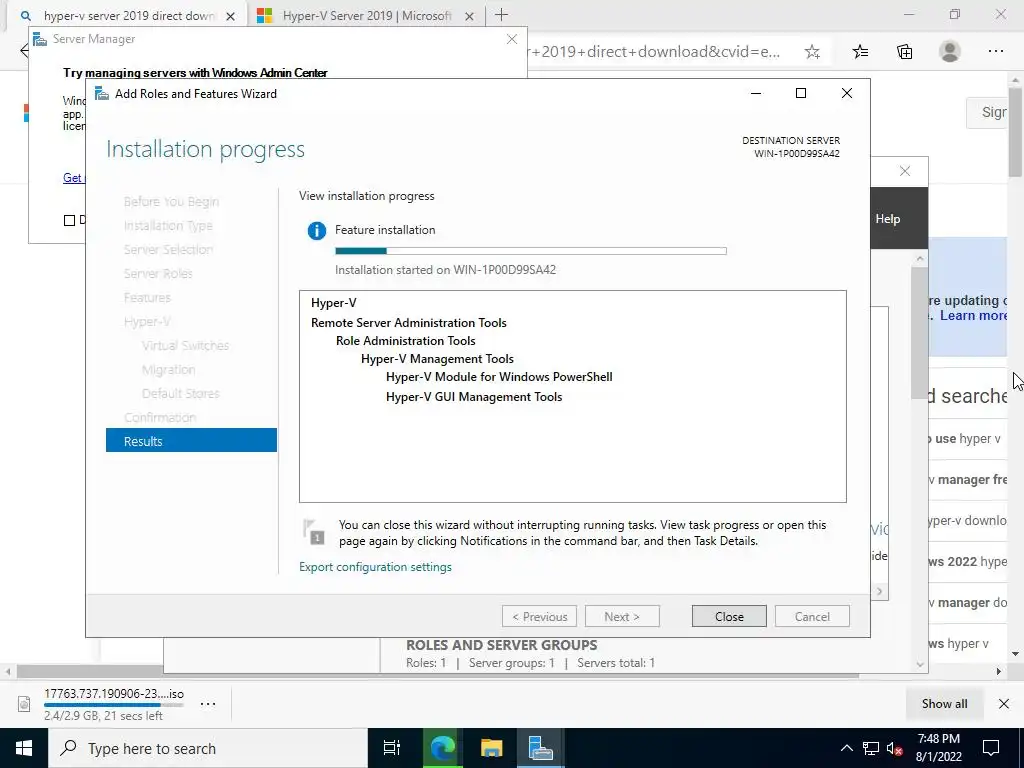The width and height of the screenshot is (1024, 768).
Task: Open the Get link in Server Manager popup
Action: tap(72, 178)
